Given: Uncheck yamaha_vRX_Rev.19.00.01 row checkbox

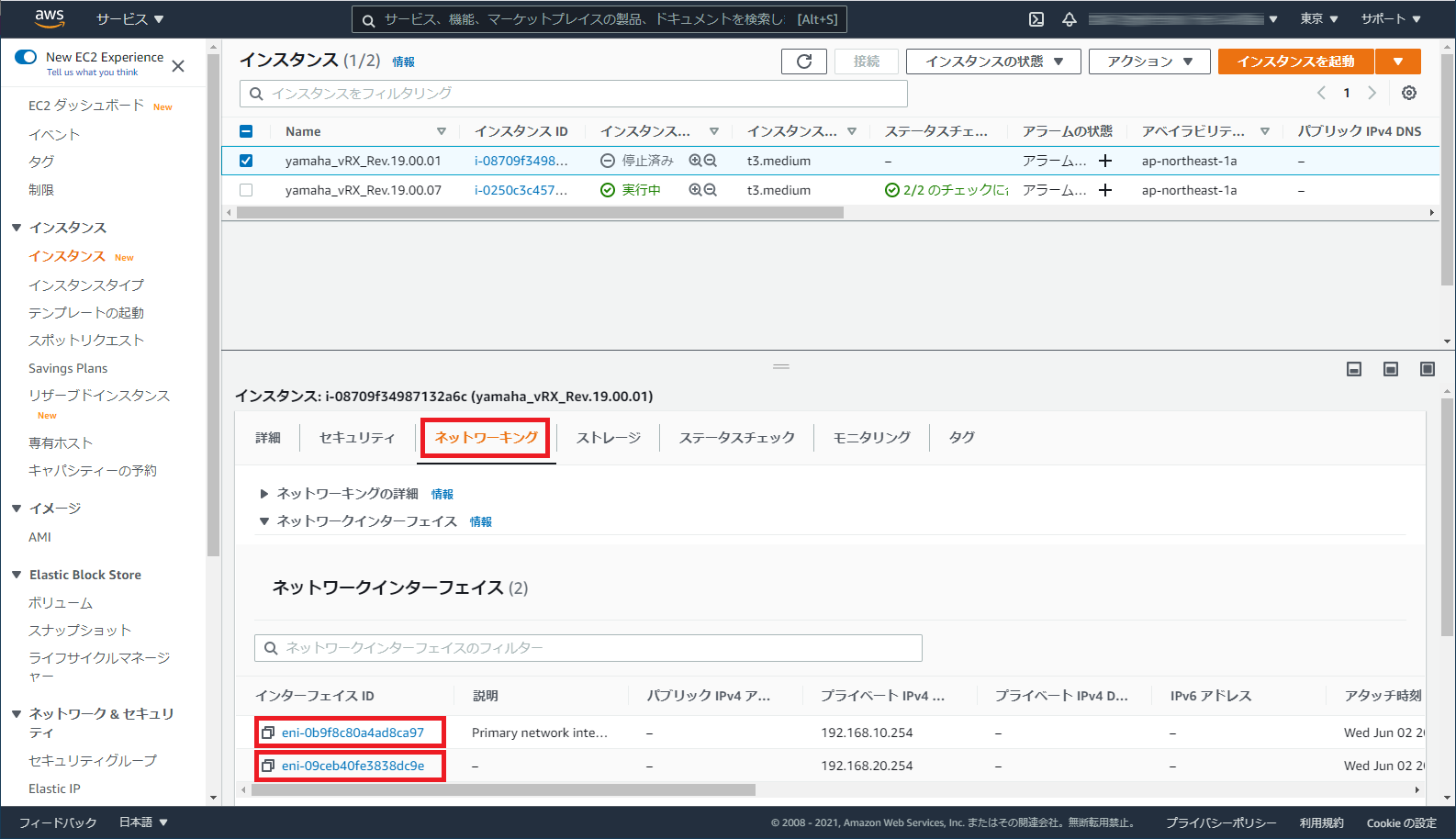Looking at the screenshot, I should point(246,161).
